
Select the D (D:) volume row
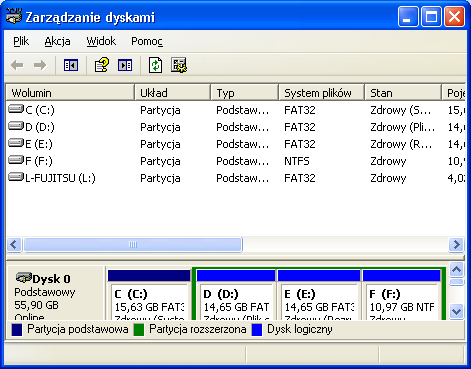point(235,127)
